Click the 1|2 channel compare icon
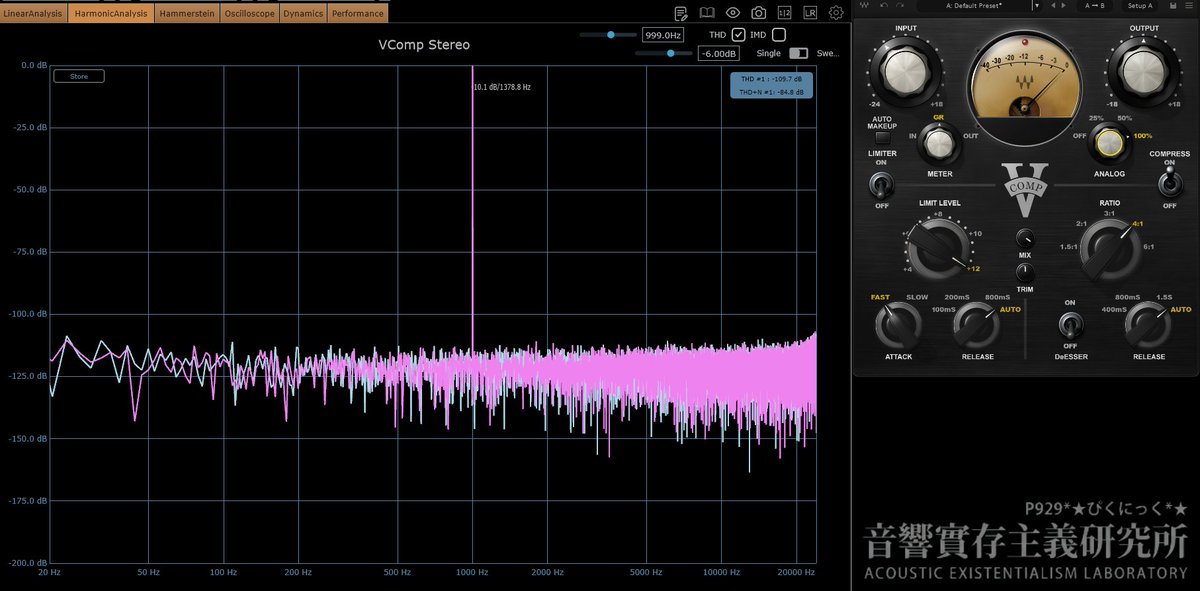This screenshot has width=1200, height=591. click(784, 13)
